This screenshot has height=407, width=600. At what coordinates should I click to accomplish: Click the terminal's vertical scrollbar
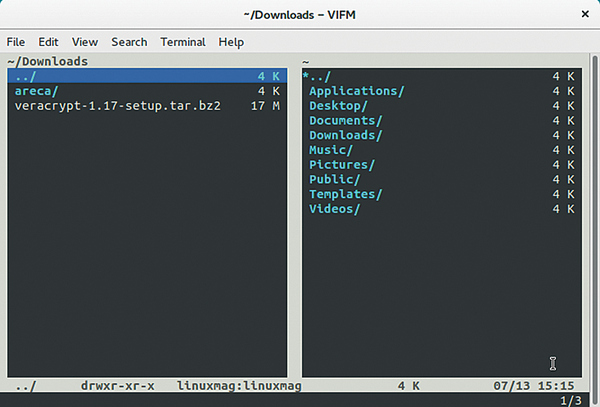point(595,230)
